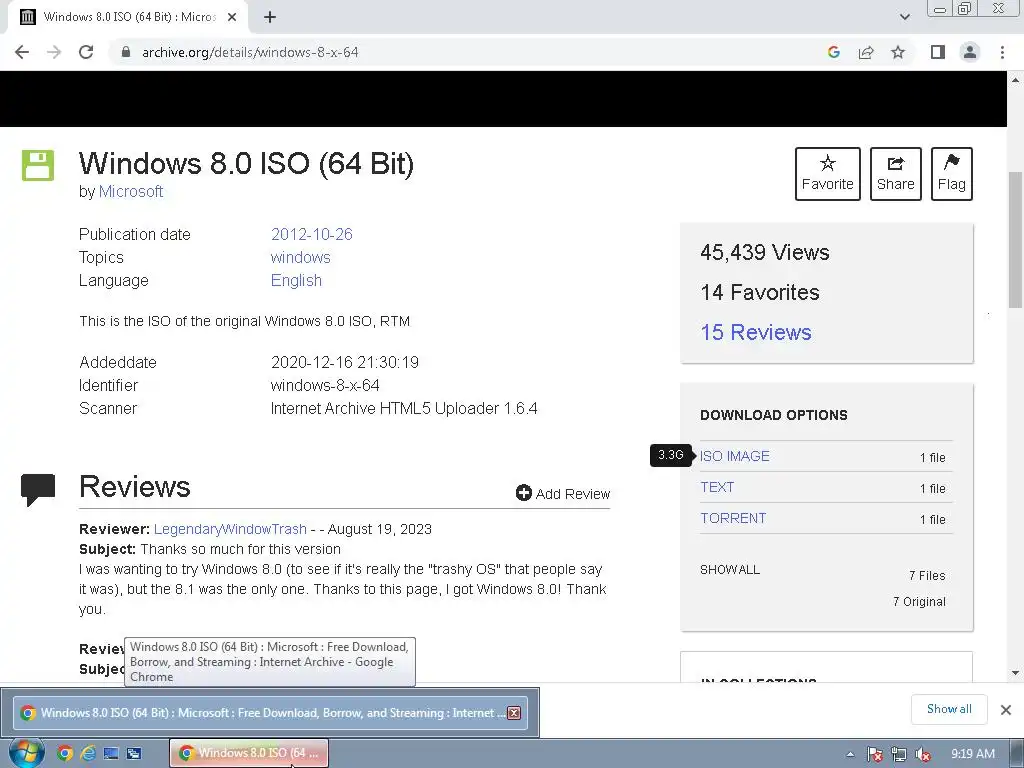This screenshot has width=1024, height=768.
Task: Open the Windows Start orb
Action: click(x=26, y=753)
